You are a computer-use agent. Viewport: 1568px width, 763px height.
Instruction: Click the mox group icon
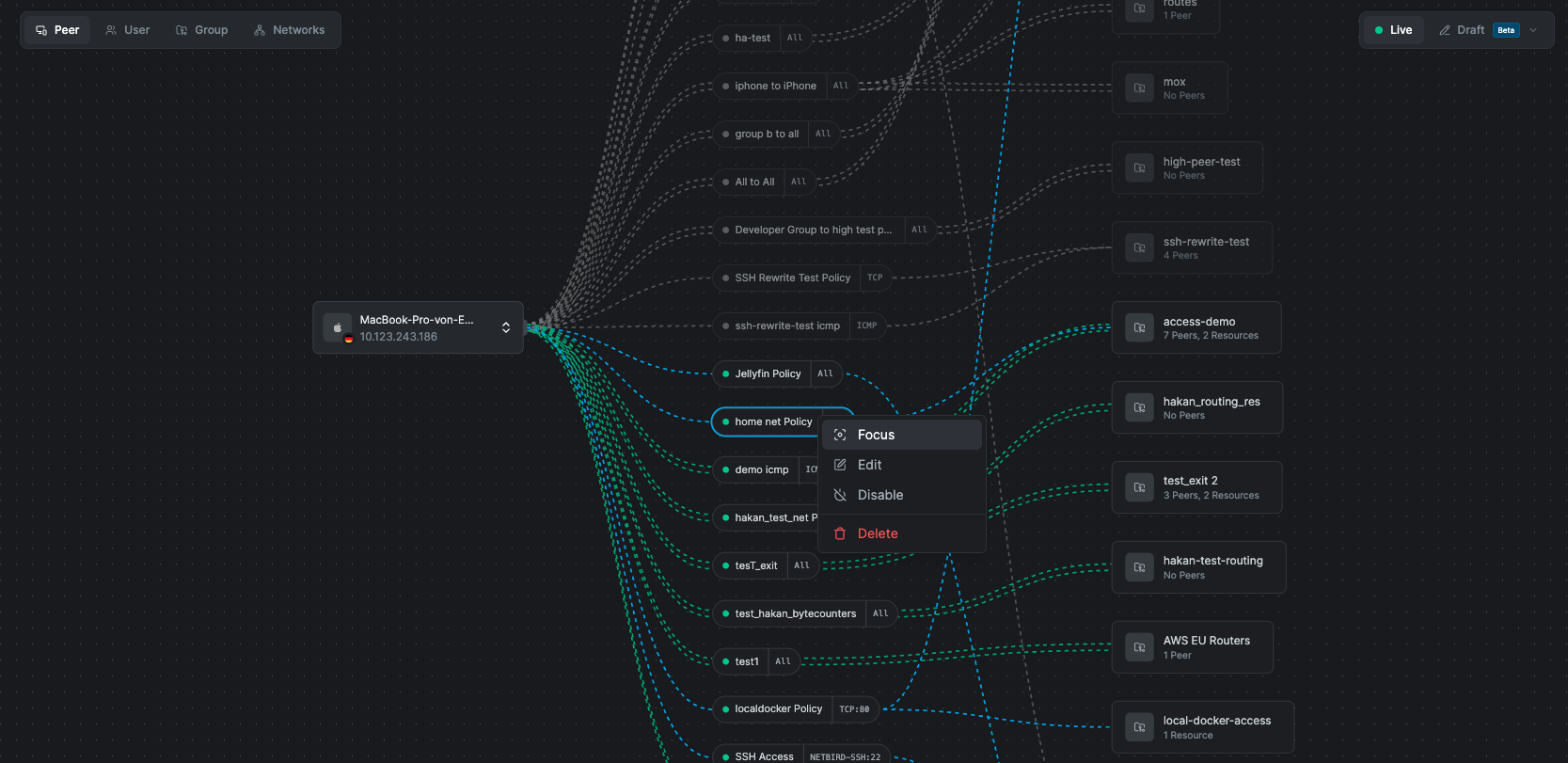coord(1139,88)
